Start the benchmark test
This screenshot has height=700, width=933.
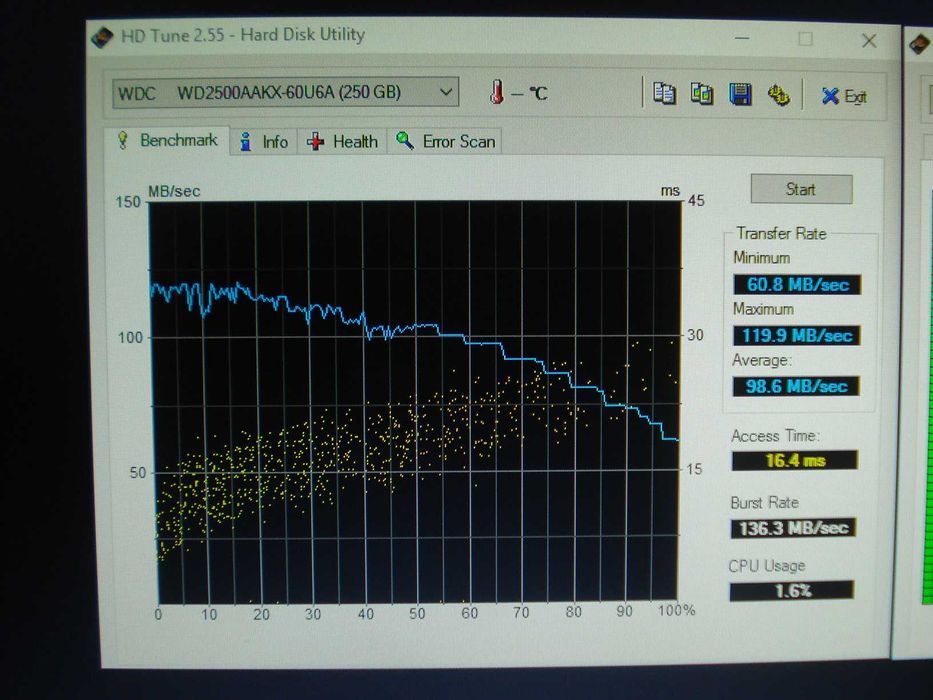[x=801, y=189]
